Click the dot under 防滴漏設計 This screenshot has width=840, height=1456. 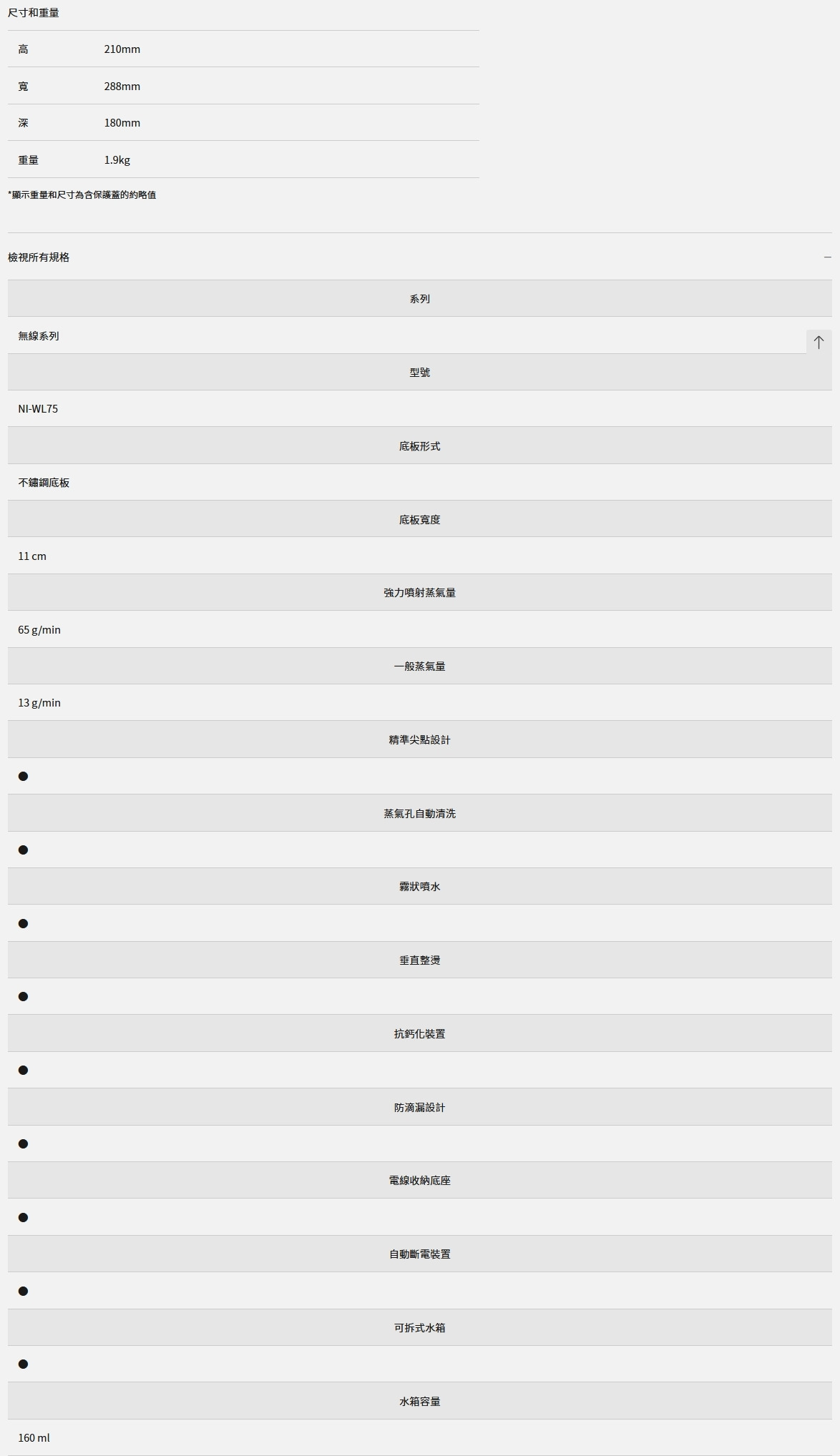click(23, 1143)
